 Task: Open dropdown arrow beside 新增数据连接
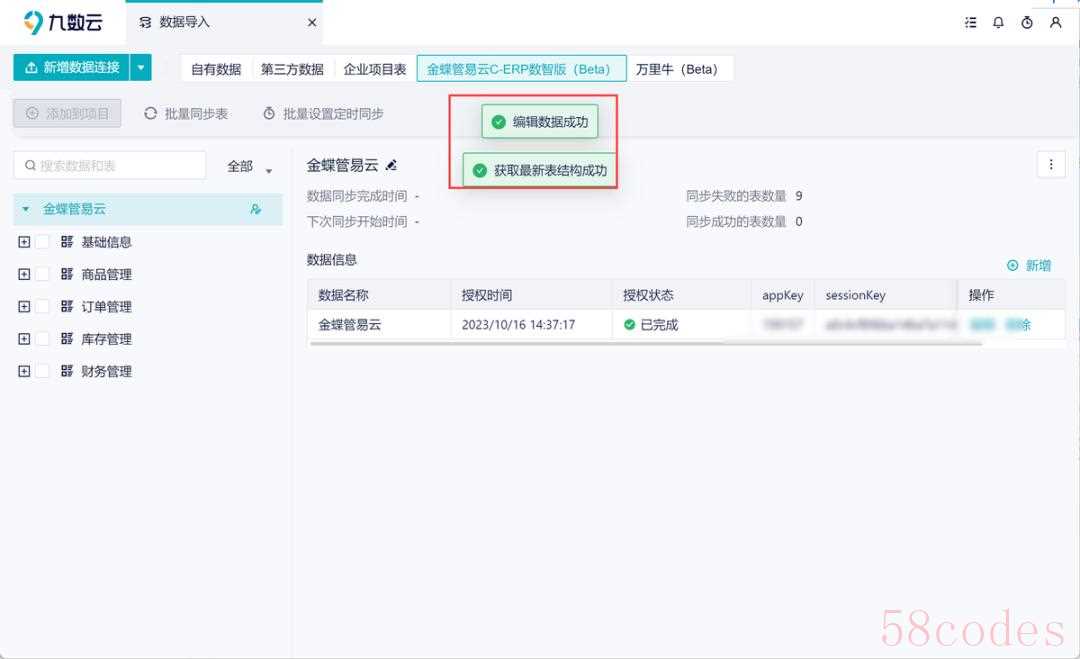[141, 67]
